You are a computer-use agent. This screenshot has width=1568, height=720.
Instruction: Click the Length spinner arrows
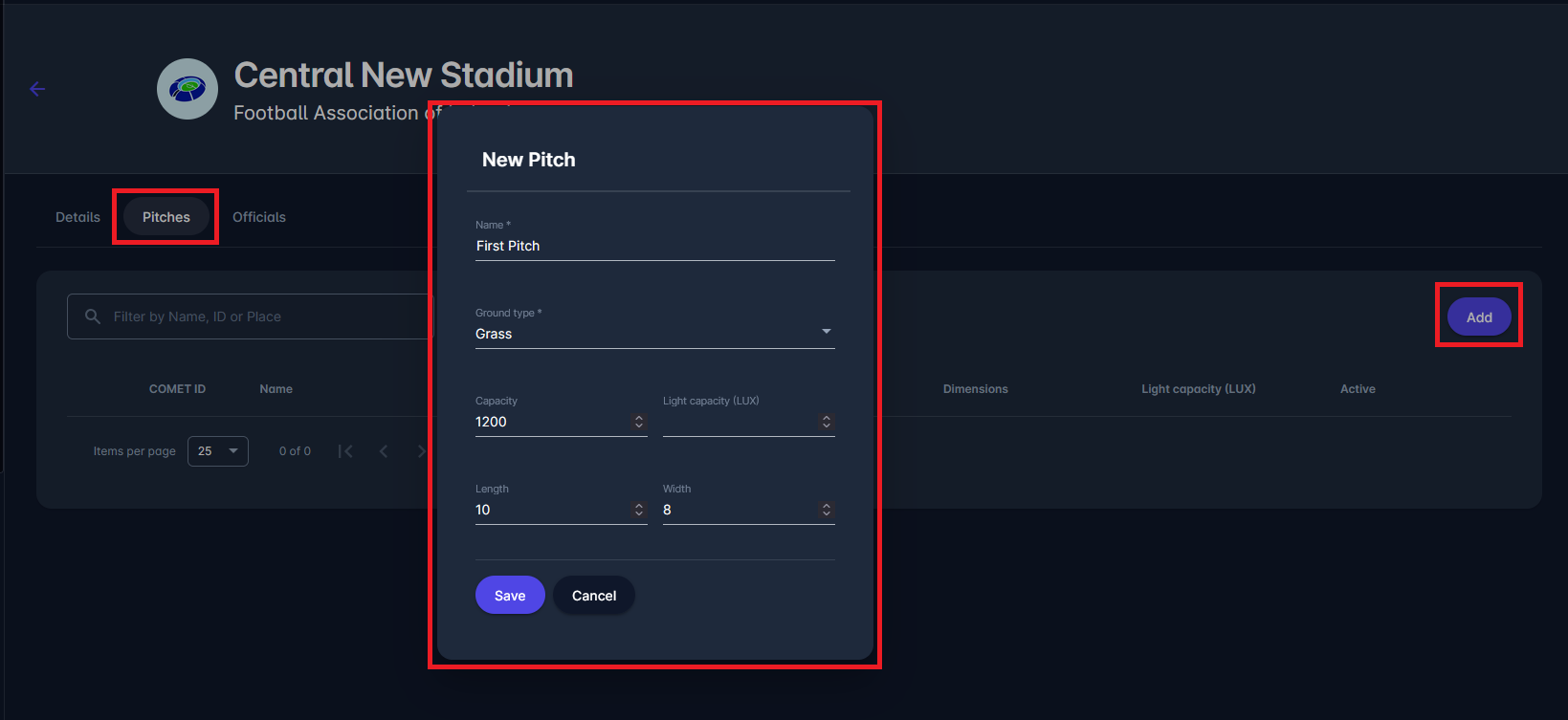click(x=639, y=510)
